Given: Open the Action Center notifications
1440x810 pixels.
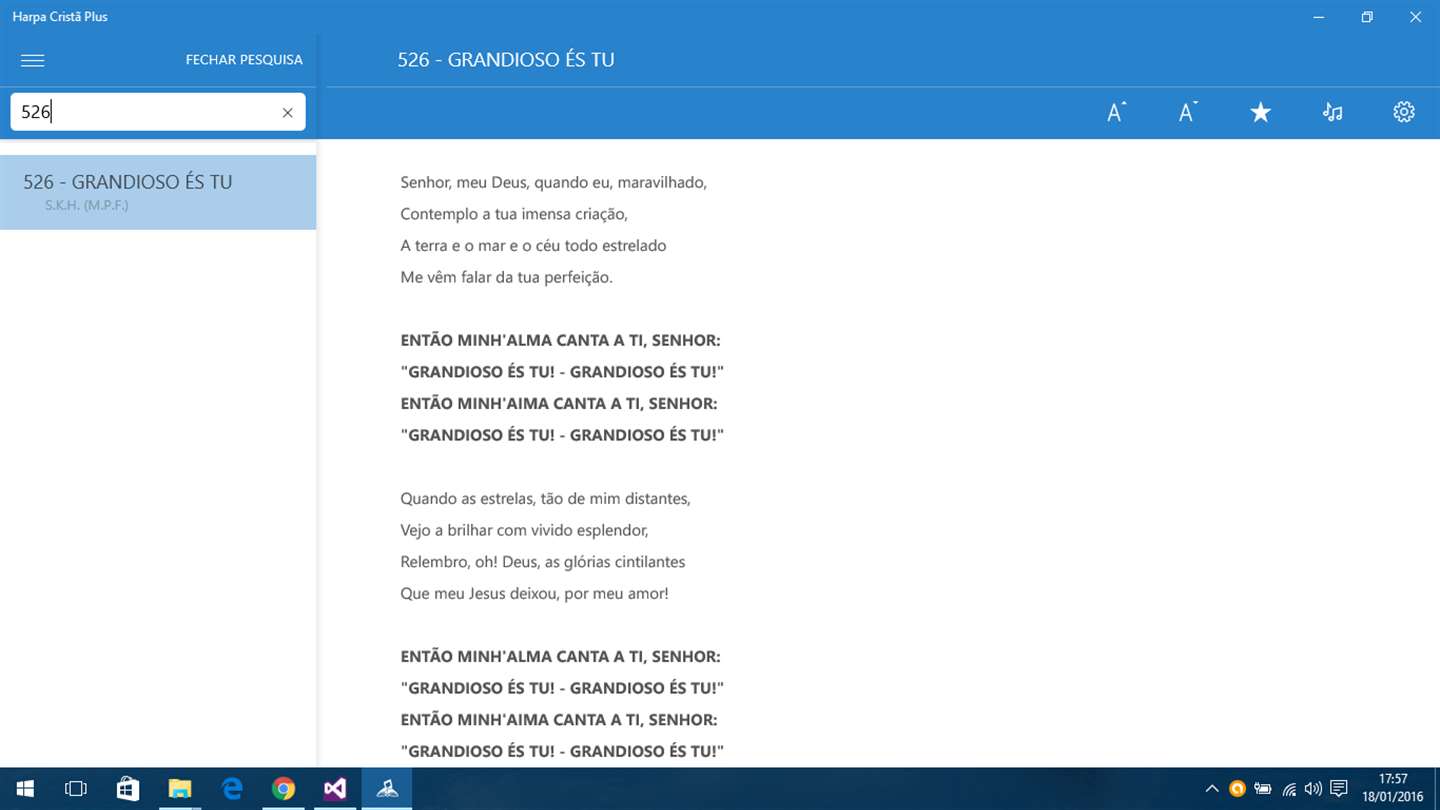Looking at the screenshot, I should 1339,789.
